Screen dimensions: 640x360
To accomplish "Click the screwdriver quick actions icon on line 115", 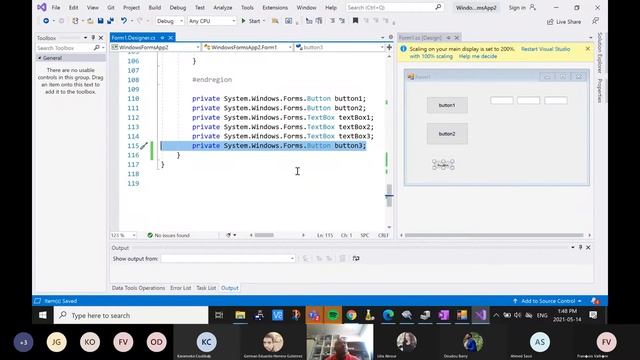I will [x=144, y=146].
